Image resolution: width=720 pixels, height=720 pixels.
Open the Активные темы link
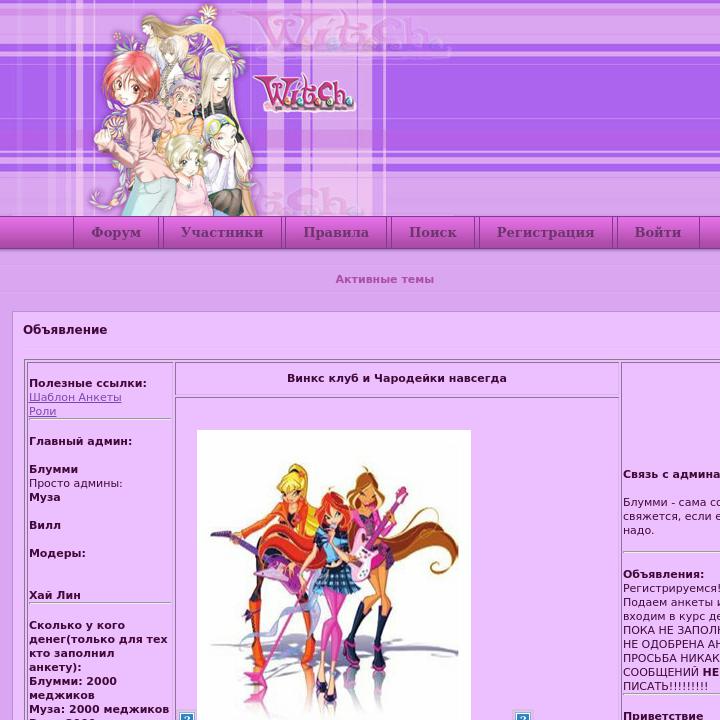coord(385,279)
